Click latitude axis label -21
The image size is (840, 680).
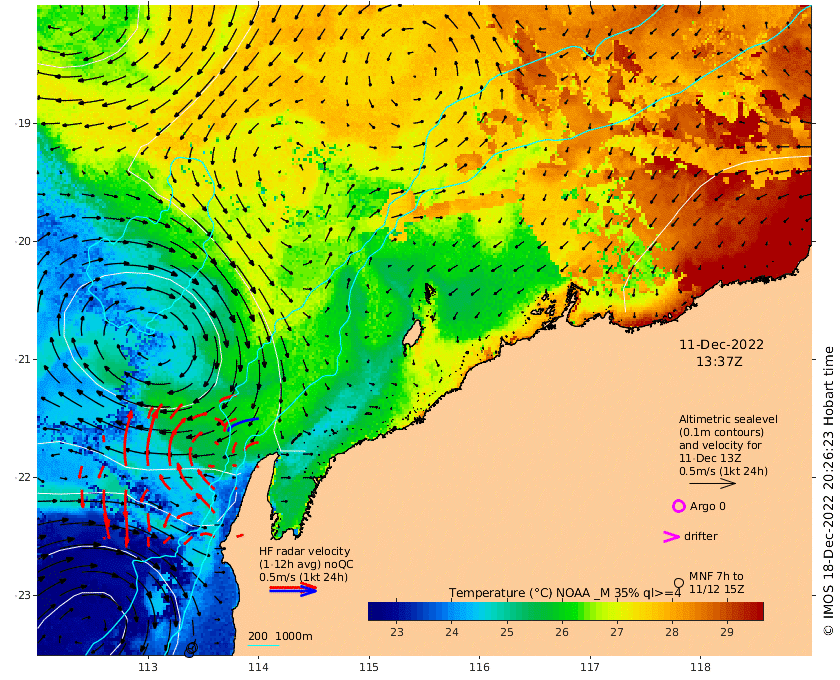click(22, 359)
